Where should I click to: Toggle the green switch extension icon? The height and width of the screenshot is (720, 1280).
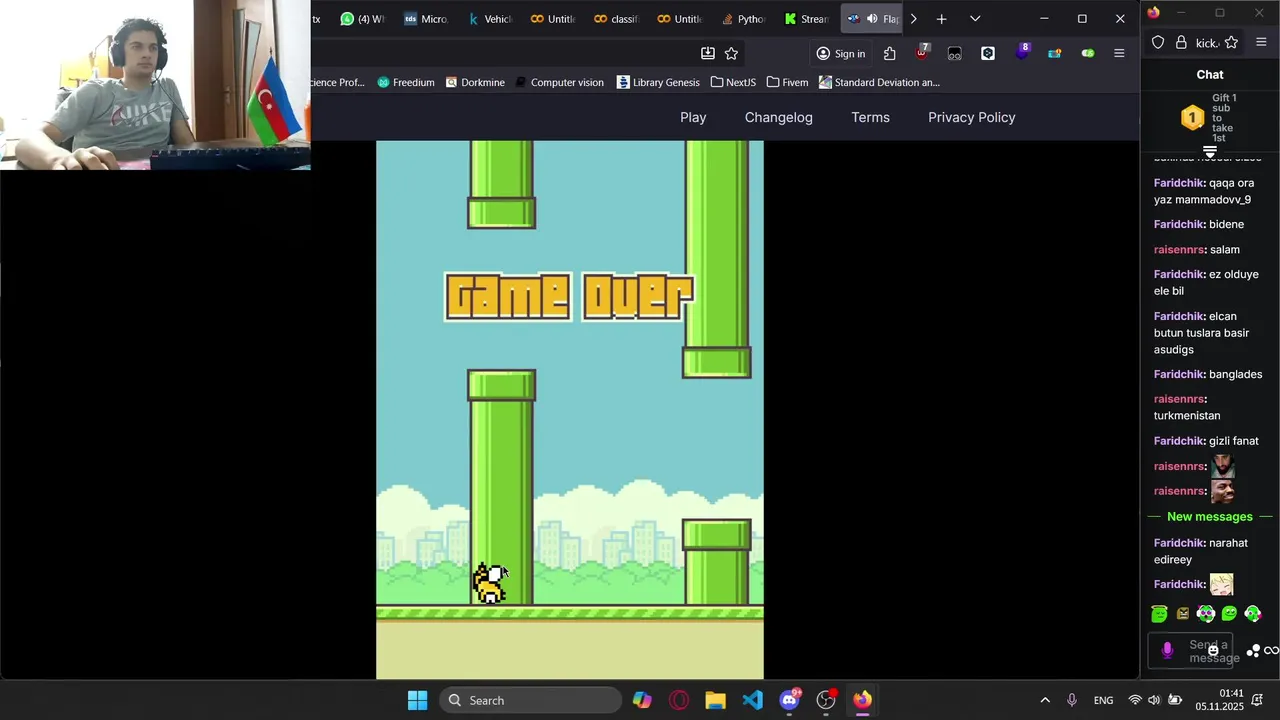pos(1088,53)
